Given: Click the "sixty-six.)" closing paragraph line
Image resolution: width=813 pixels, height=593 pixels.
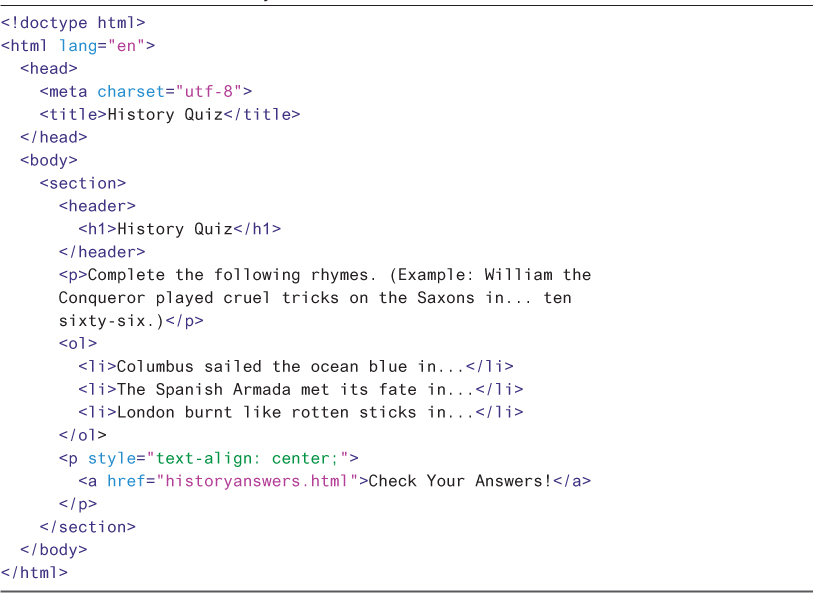Looking at the screenshot, I should 131,321.
